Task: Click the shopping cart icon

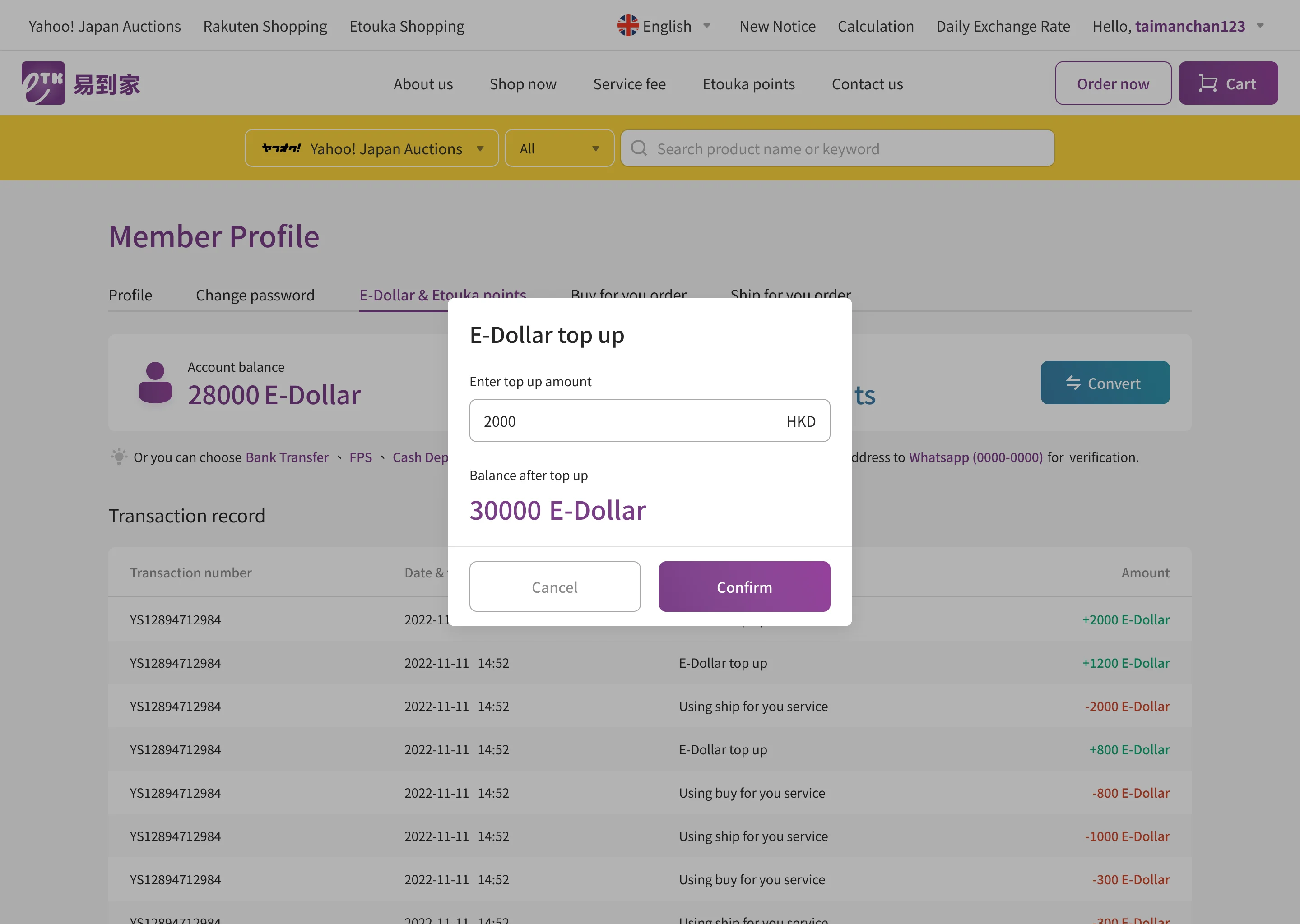Action: [1207, 83]
